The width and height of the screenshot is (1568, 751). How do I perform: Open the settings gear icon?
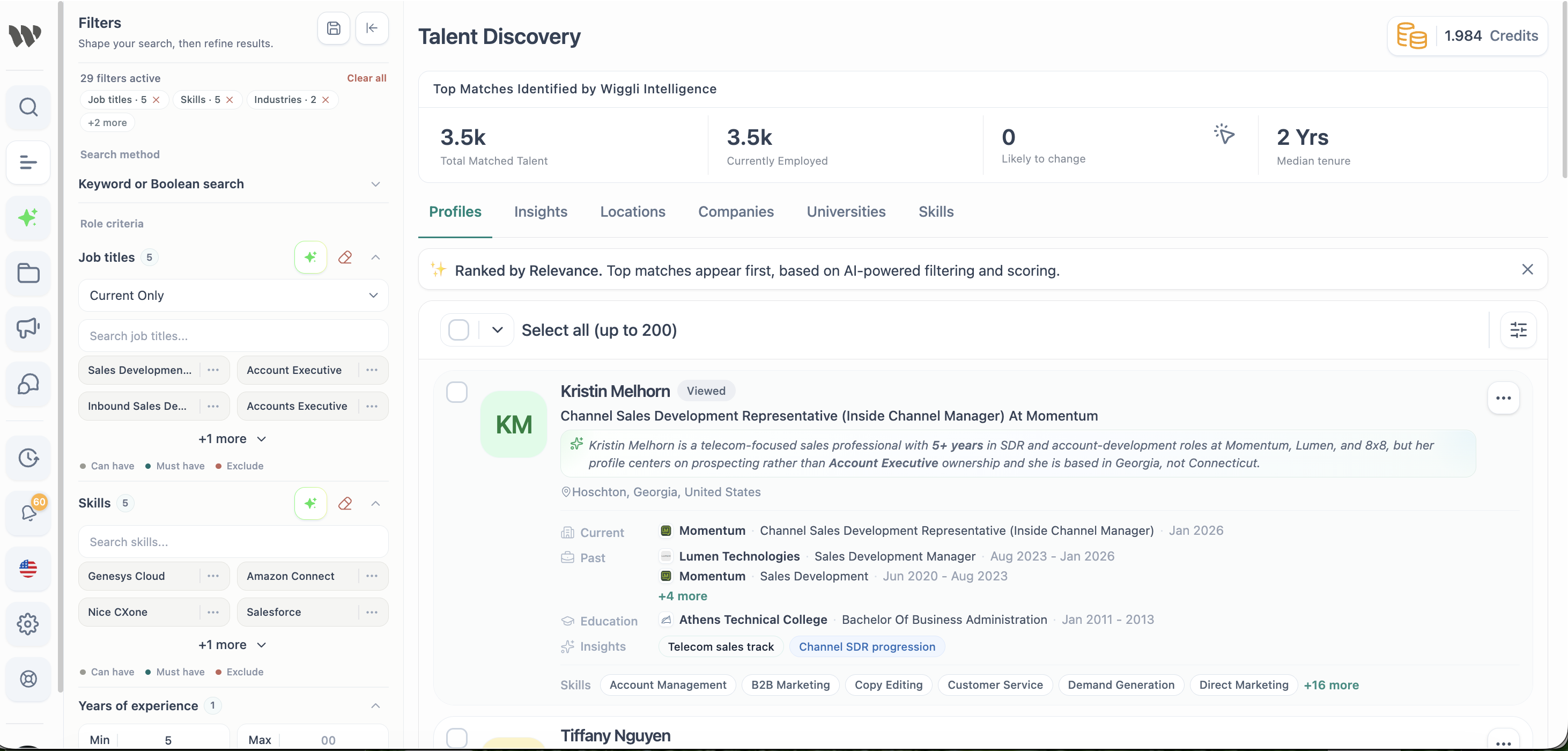pyautogui.click(x=28, y=624)
